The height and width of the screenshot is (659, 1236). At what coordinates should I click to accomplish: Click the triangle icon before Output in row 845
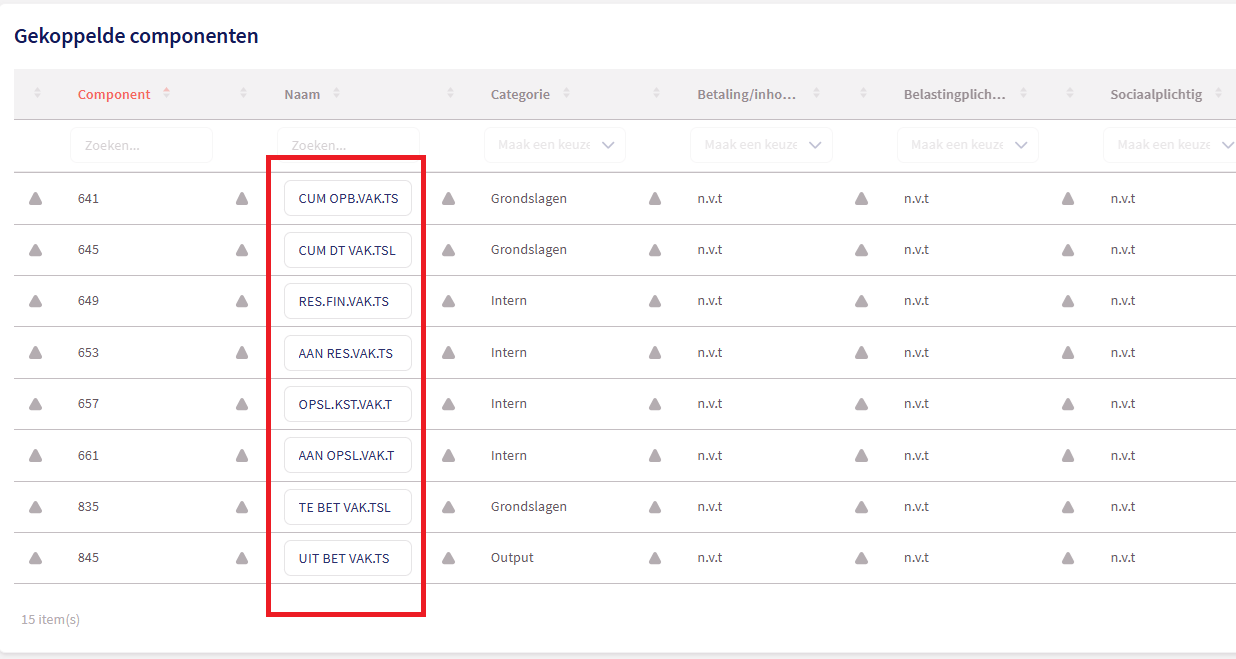pos(448,558)
